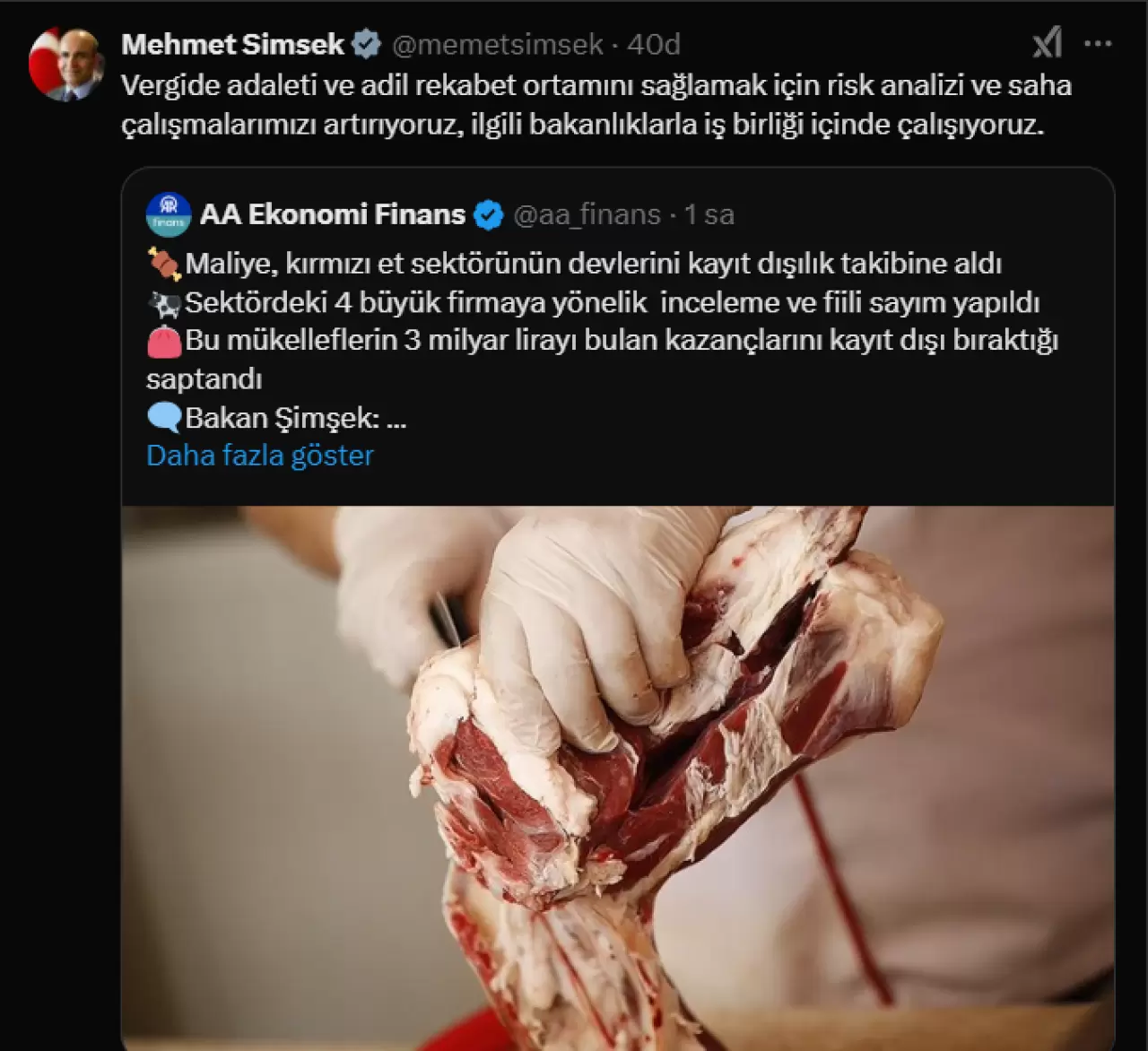Open Mehmet Simsek's profile avatar

66,64
